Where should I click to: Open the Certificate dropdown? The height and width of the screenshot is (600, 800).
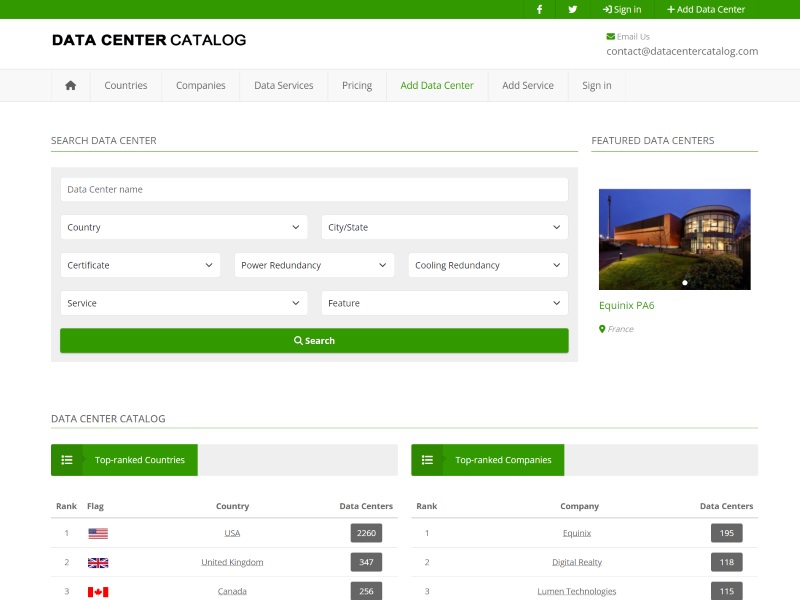click(x=140, y=265)
